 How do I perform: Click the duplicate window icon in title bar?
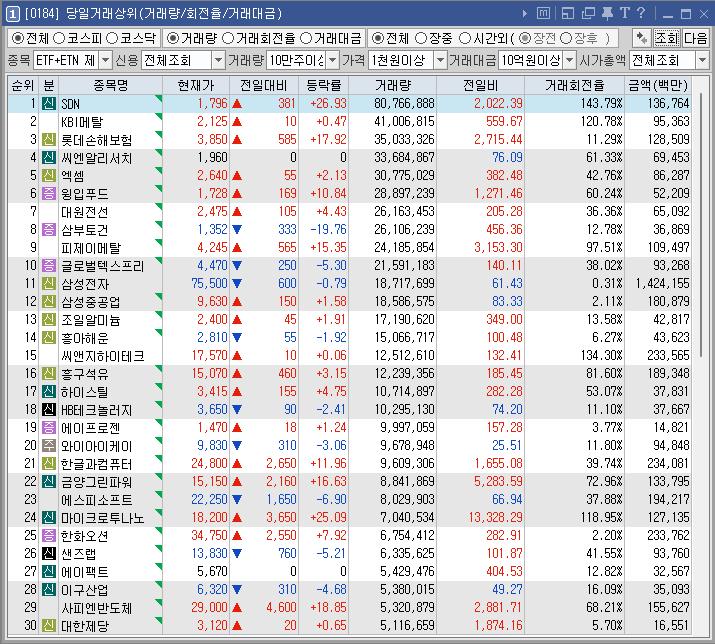click(x=588, y=13)
